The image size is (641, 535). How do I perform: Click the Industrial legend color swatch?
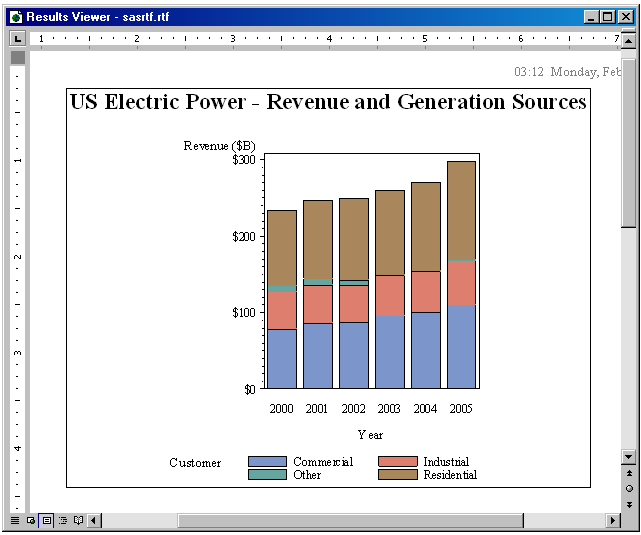coord(398,461)
